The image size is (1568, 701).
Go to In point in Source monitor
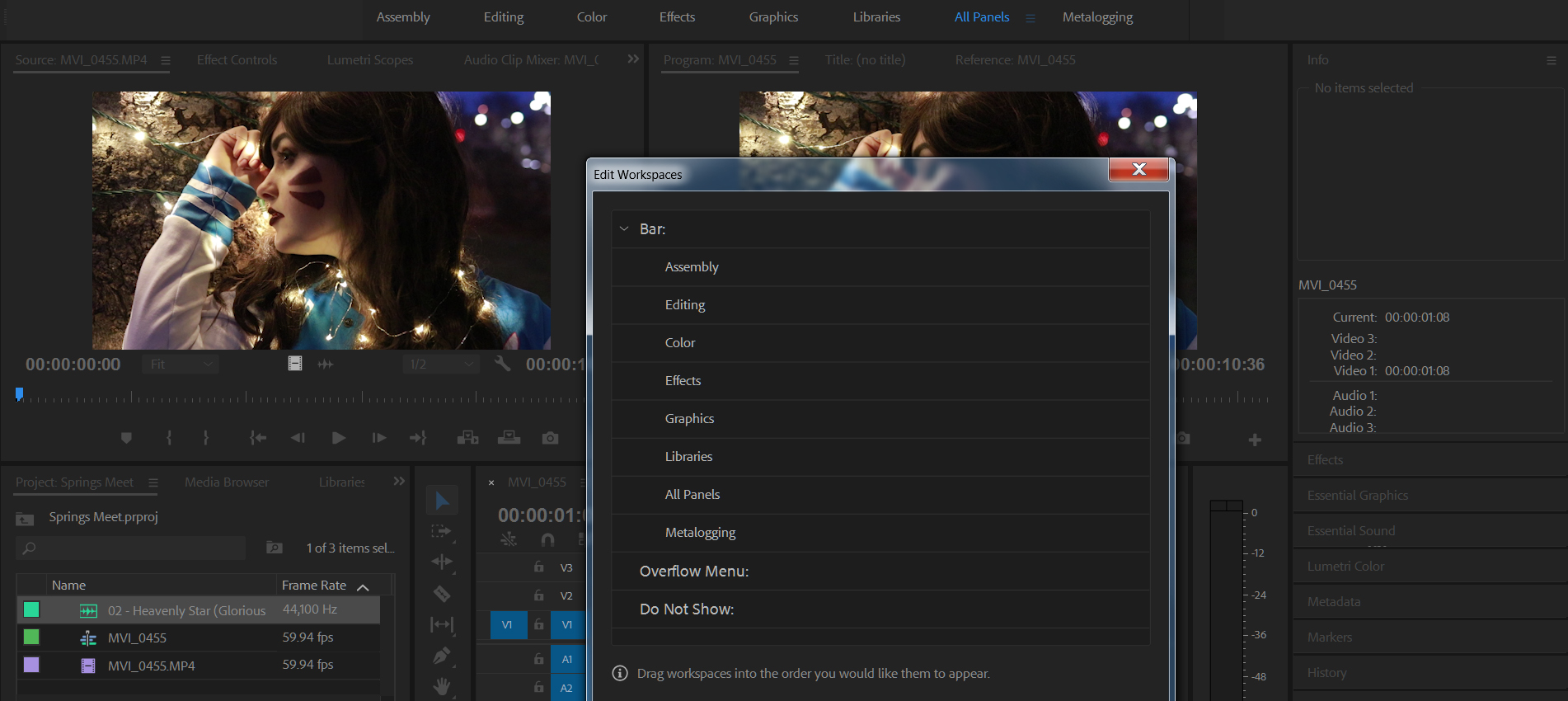pos(258,438)
